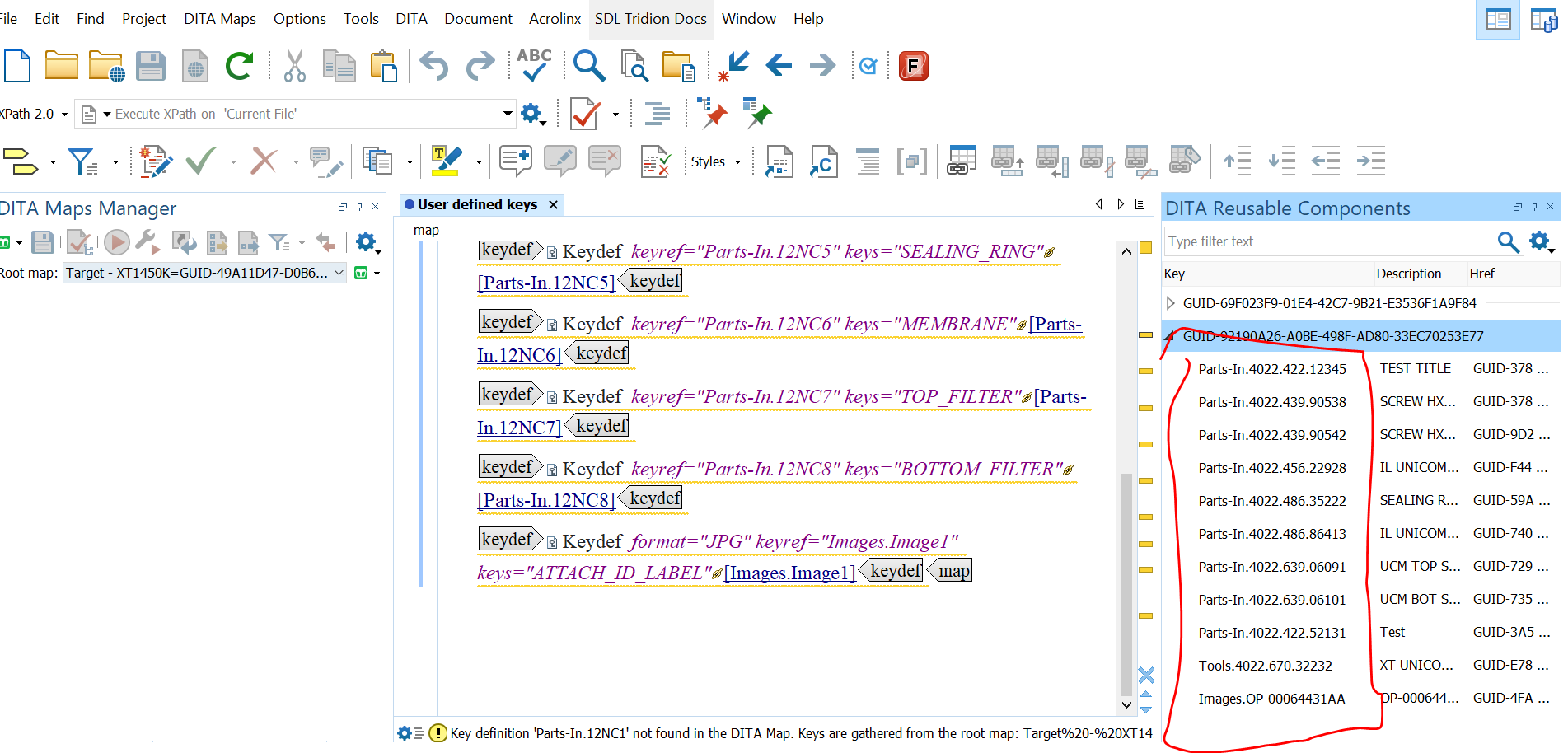
Task: Open the Styles dropdown
Action: click(x=715, y=161)
